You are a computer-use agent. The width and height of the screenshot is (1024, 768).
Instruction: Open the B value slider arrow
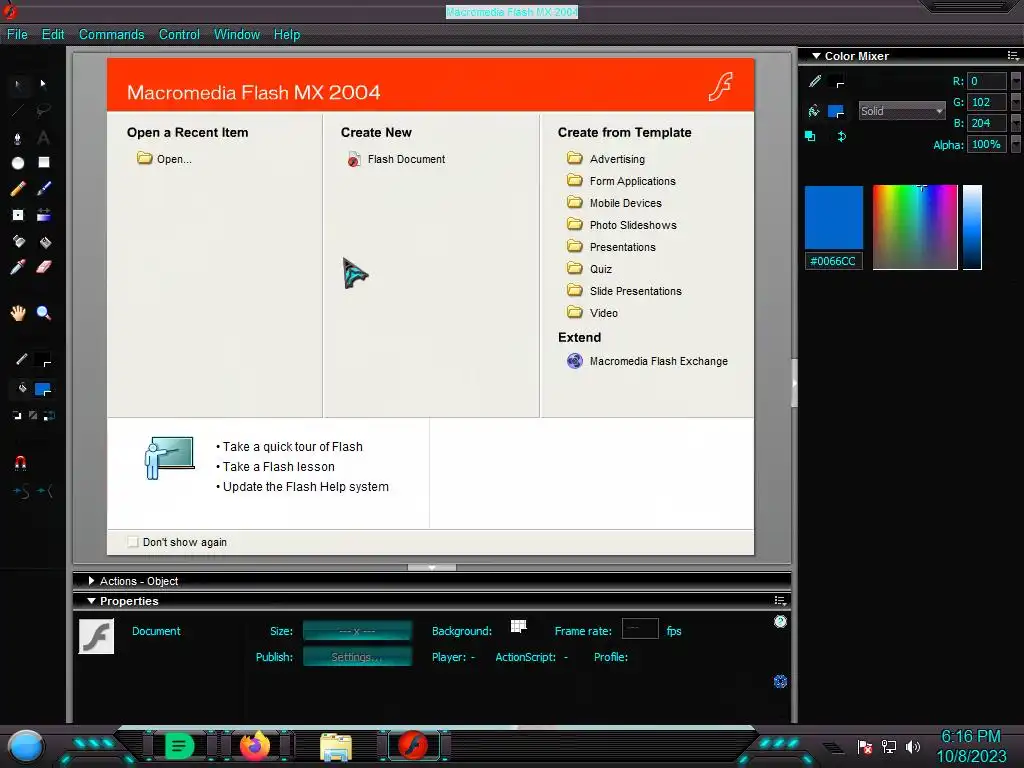pyautogui.click(x=1016, y=123)
